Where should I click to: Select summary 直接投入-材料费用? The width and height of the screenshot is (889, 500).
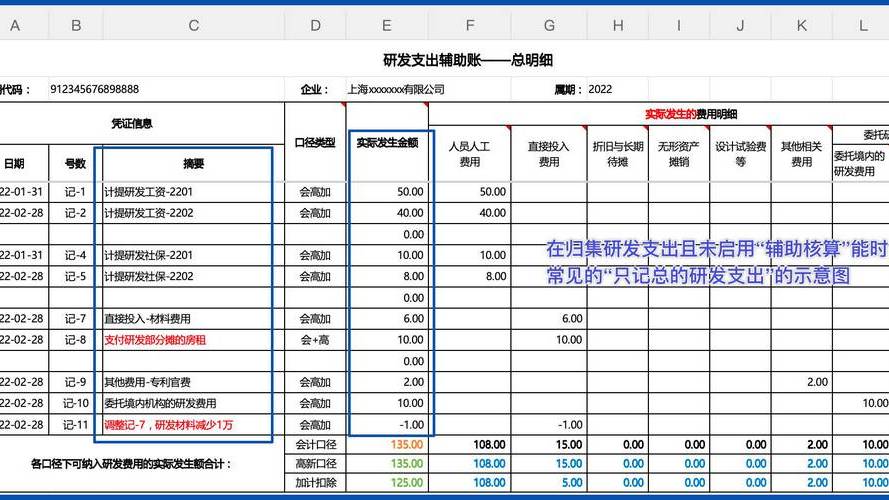tap(147, 319)
